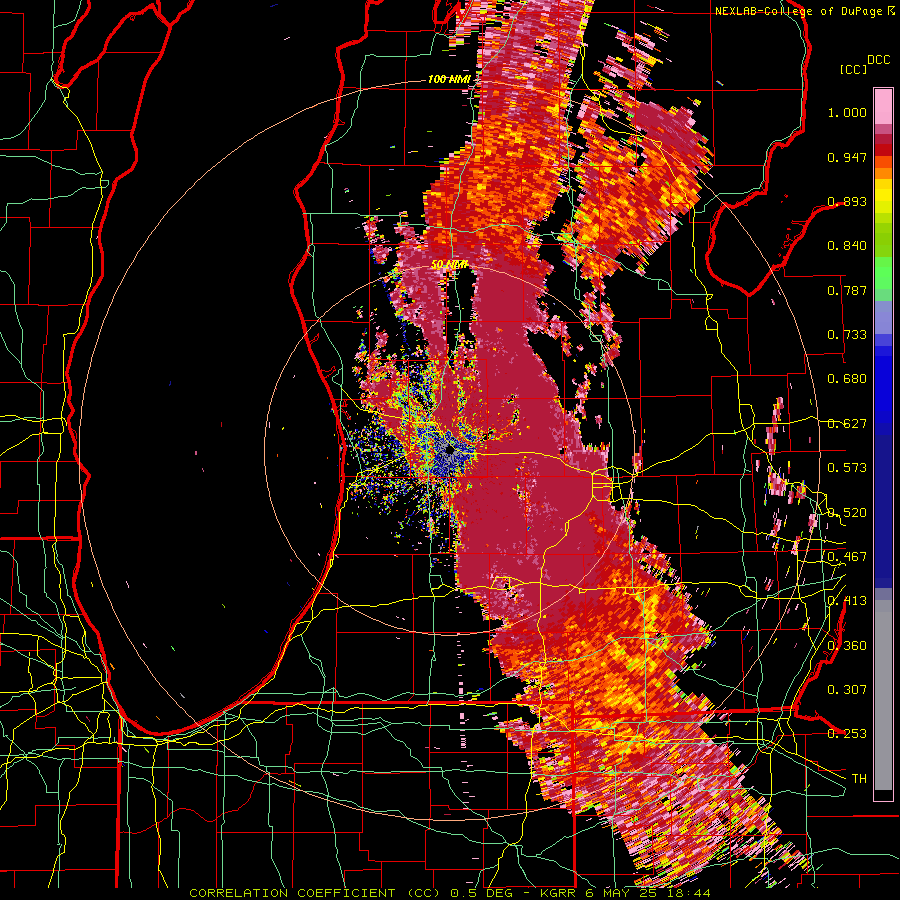
Task: Click the TH threshold label
Action: [859, 779]
